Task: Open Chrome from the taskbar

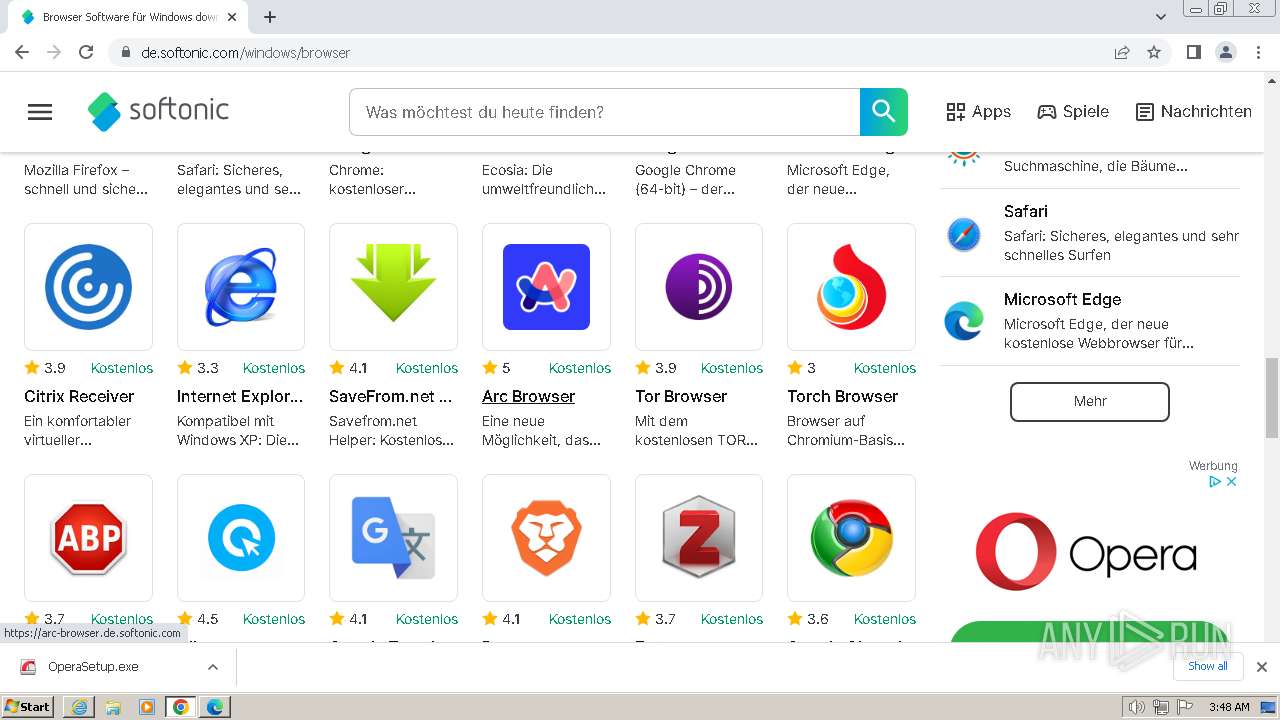Action: 181,707
